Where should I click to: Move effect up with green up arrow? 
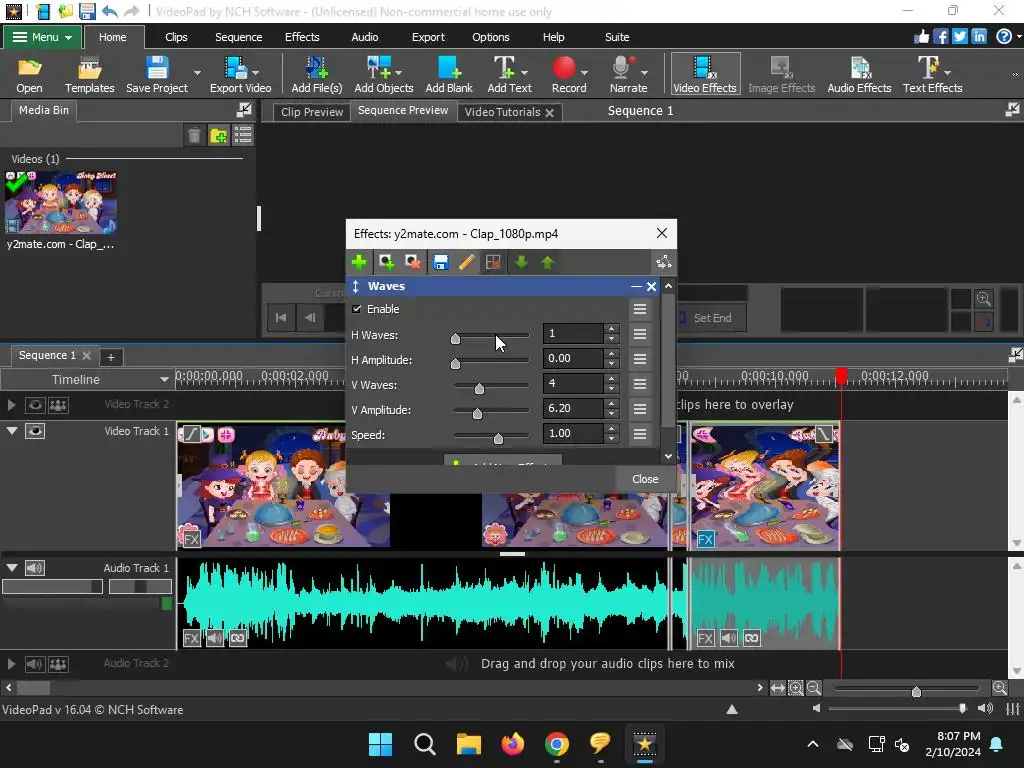(547, 263)
